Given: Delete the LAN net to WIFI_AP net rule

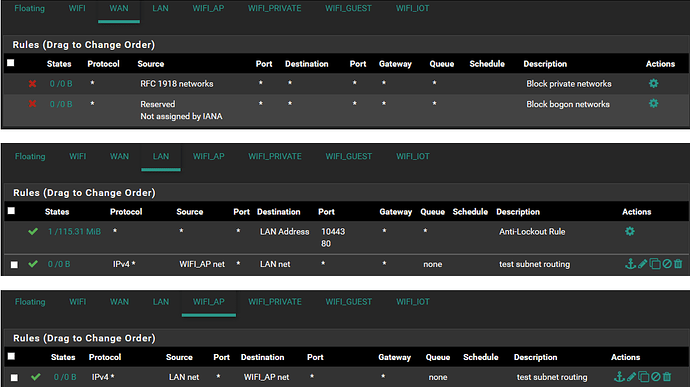Looking at the screenshot, I should [x=667, y=376].
